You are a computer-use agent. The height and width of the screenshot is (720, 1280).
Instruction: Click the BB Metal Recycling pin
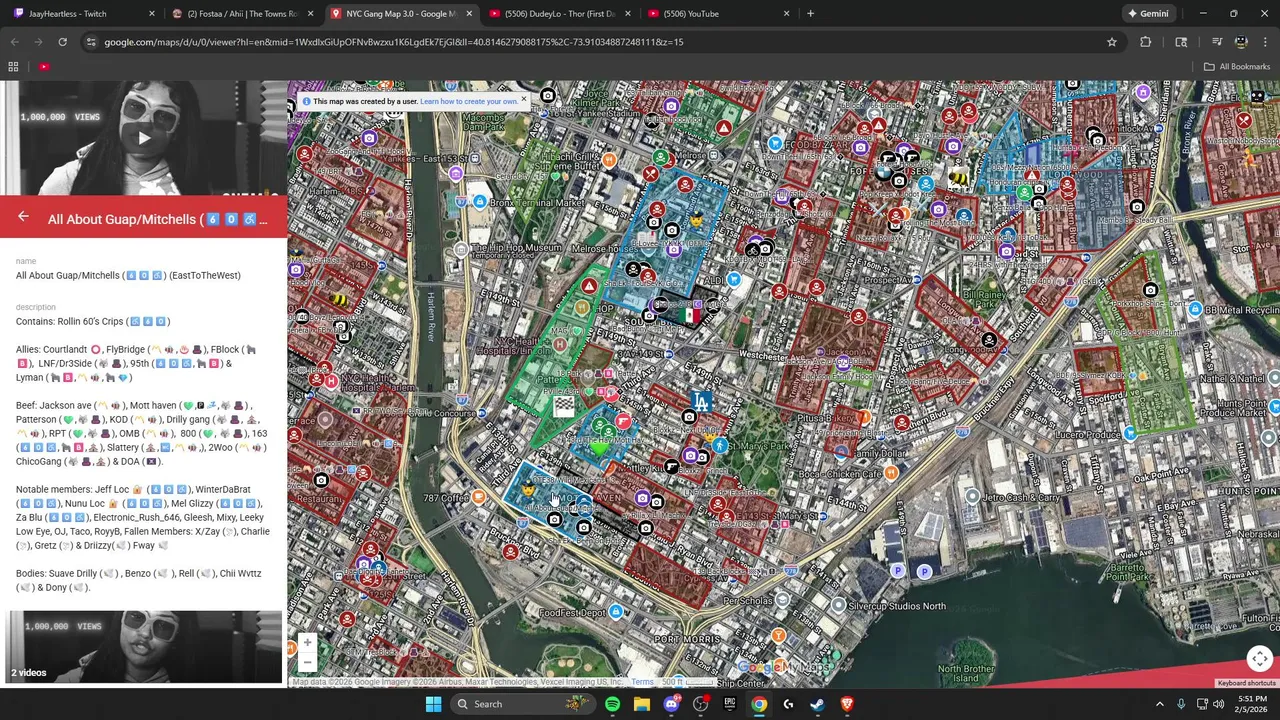1195,310
